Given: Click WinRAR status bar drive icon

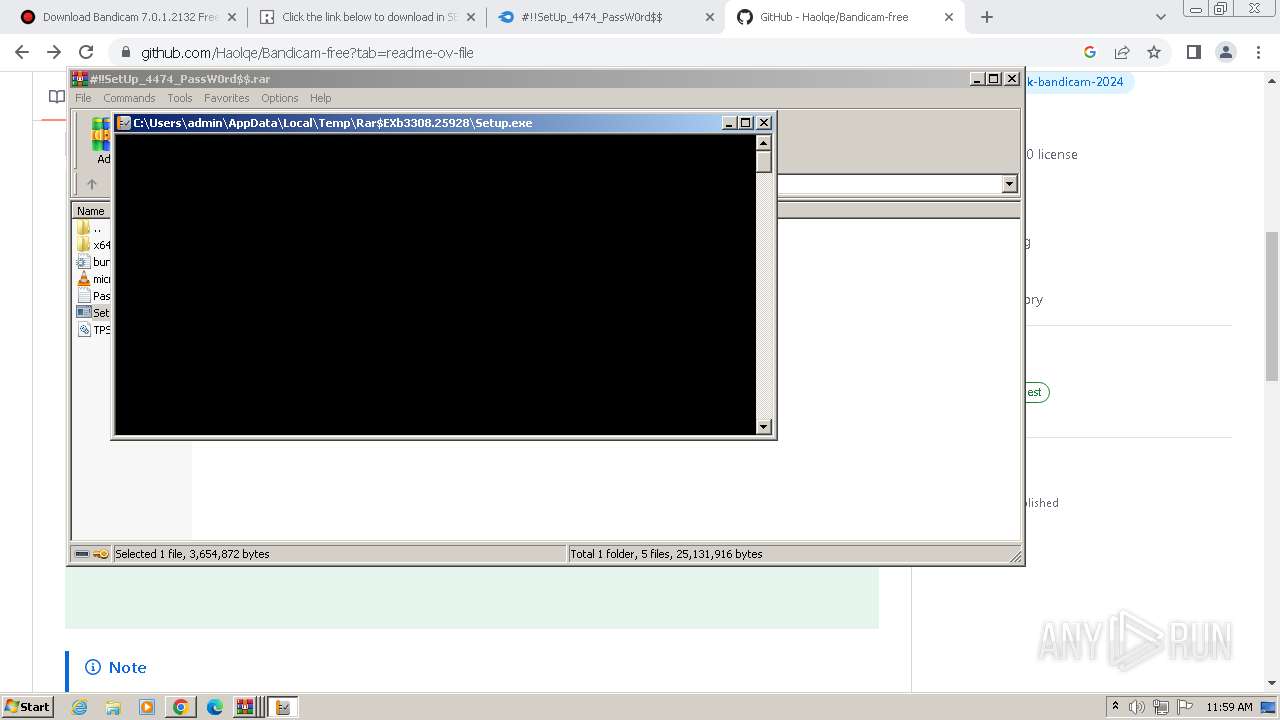Looking at the screenshot, I should [82, 554].
